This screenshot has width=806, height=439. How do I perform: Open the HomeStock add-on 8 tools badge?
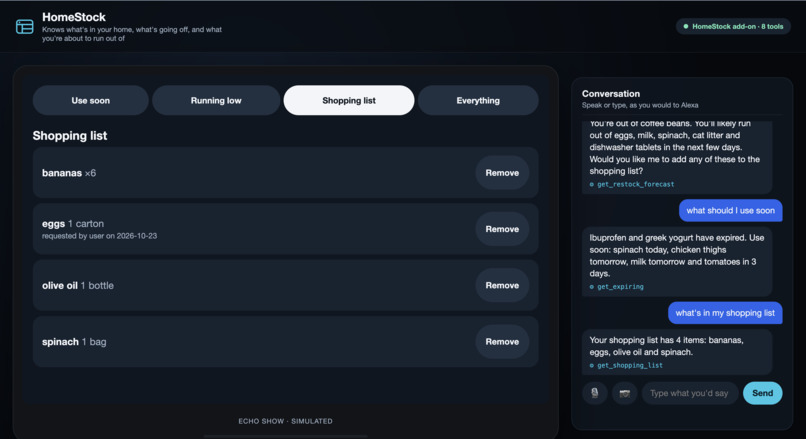pos(733,26)
